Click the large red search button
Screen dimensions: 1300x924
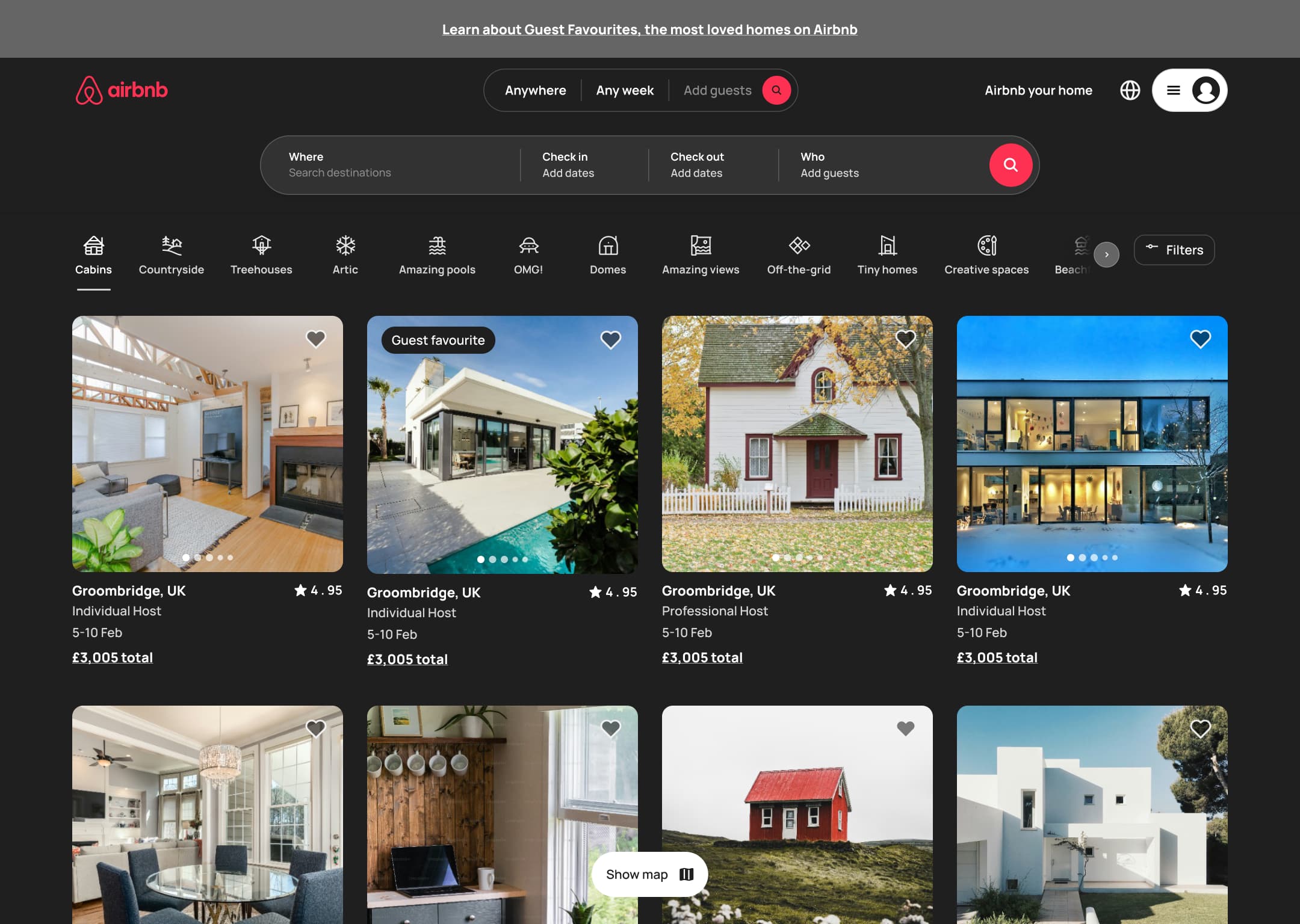click(x=1011, y=165)
